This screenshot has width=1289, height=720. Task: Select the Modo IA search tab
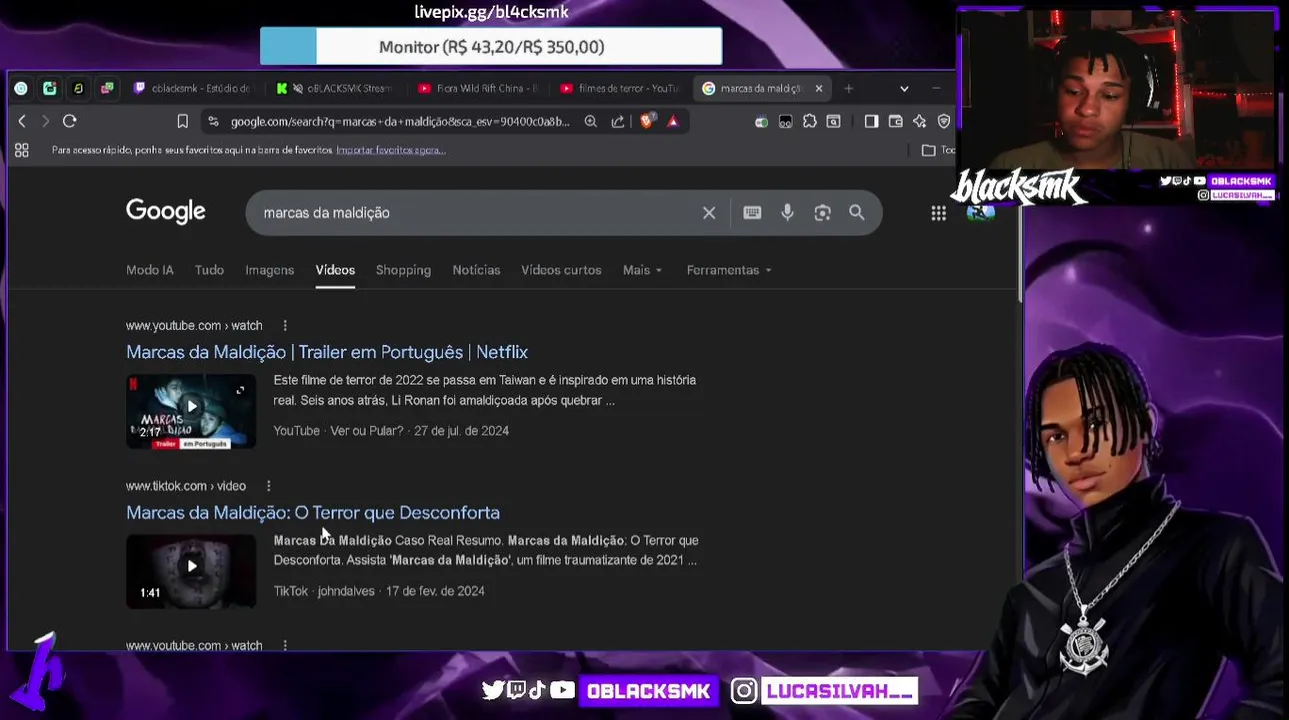150,270
